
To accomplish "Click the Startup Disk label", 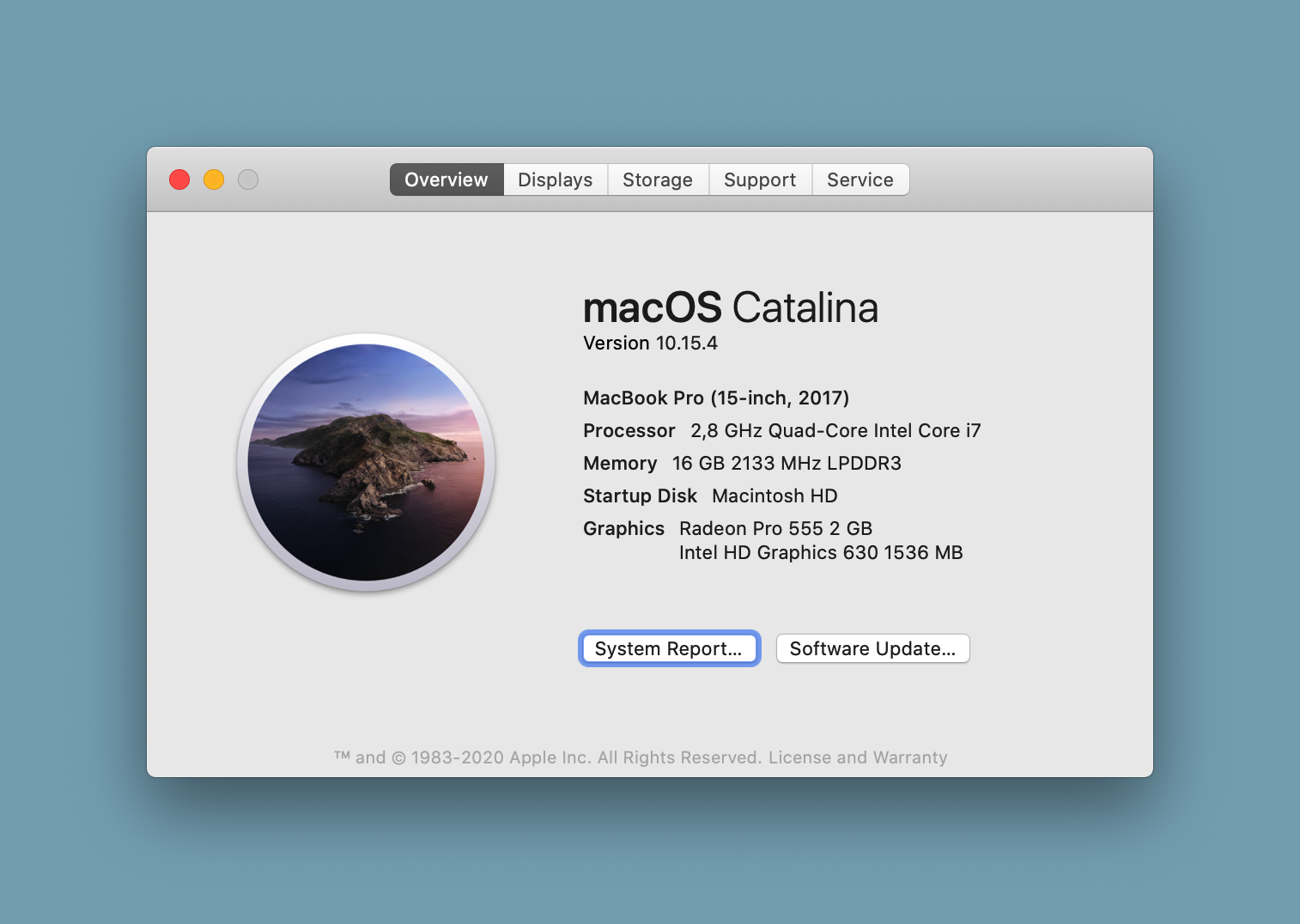I will pyautogui.click(x=640, y=495).
